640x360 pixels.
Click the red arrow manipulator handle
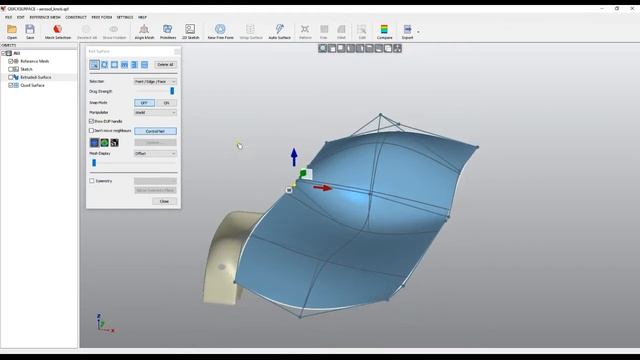pyautogui.click(x=323, y=188)
